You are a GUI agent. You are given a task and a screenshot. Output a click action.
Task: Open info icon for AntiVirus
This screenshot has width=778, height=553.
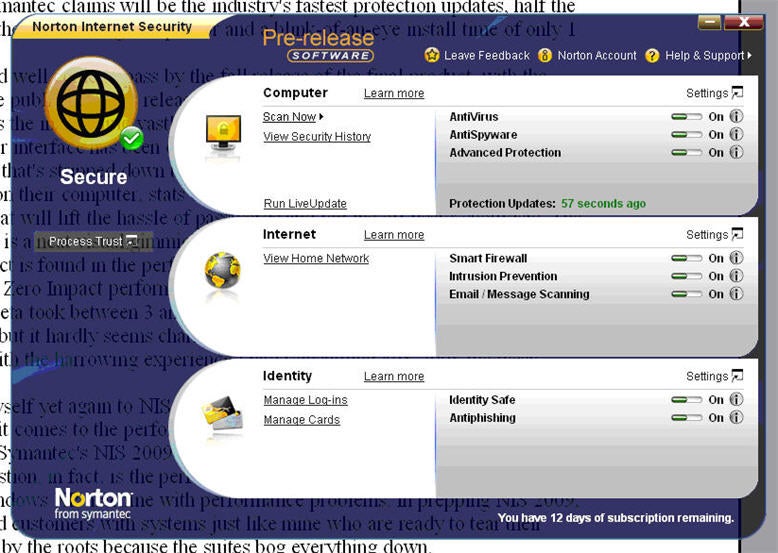(736, 116)
